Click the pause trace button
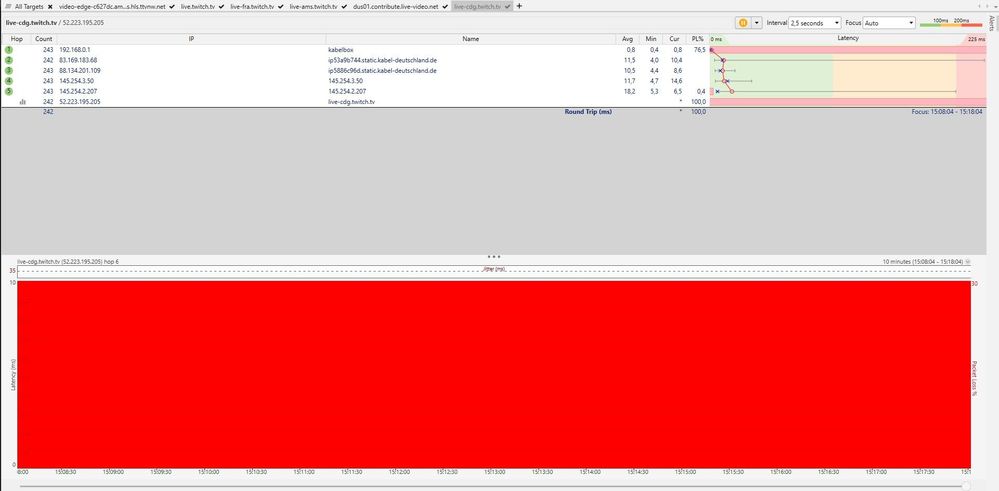The height and width of the screenshot is (491, 999). tap(743, 23)
